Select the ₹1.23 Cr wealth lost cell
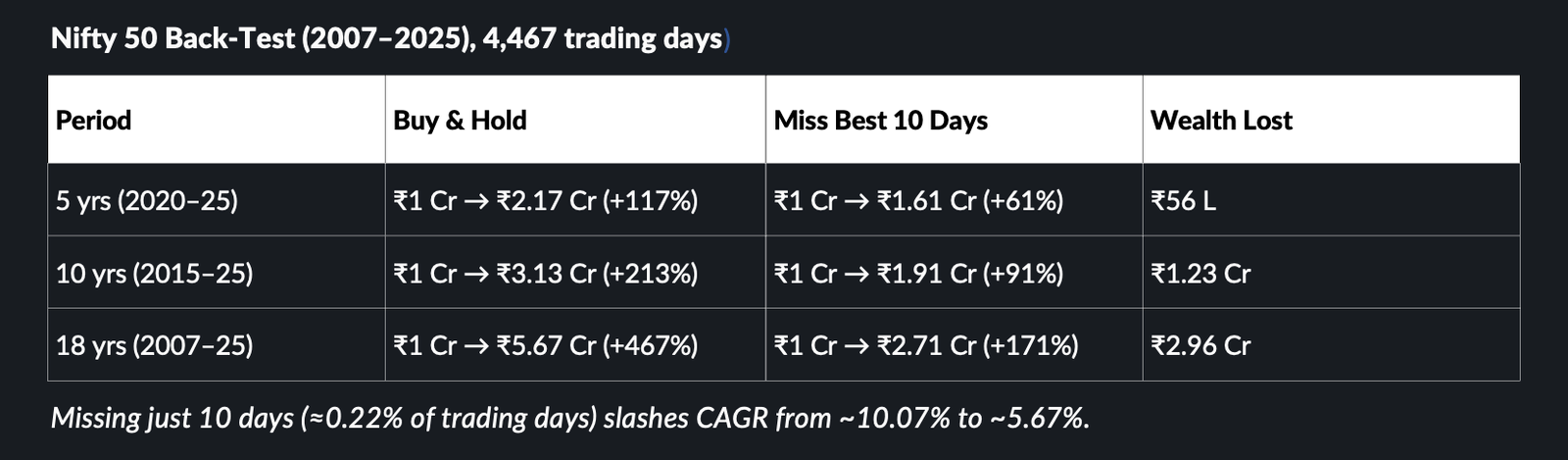Image resolution: width=1568 pixels, height=460 pixels. coord(1200,274)
